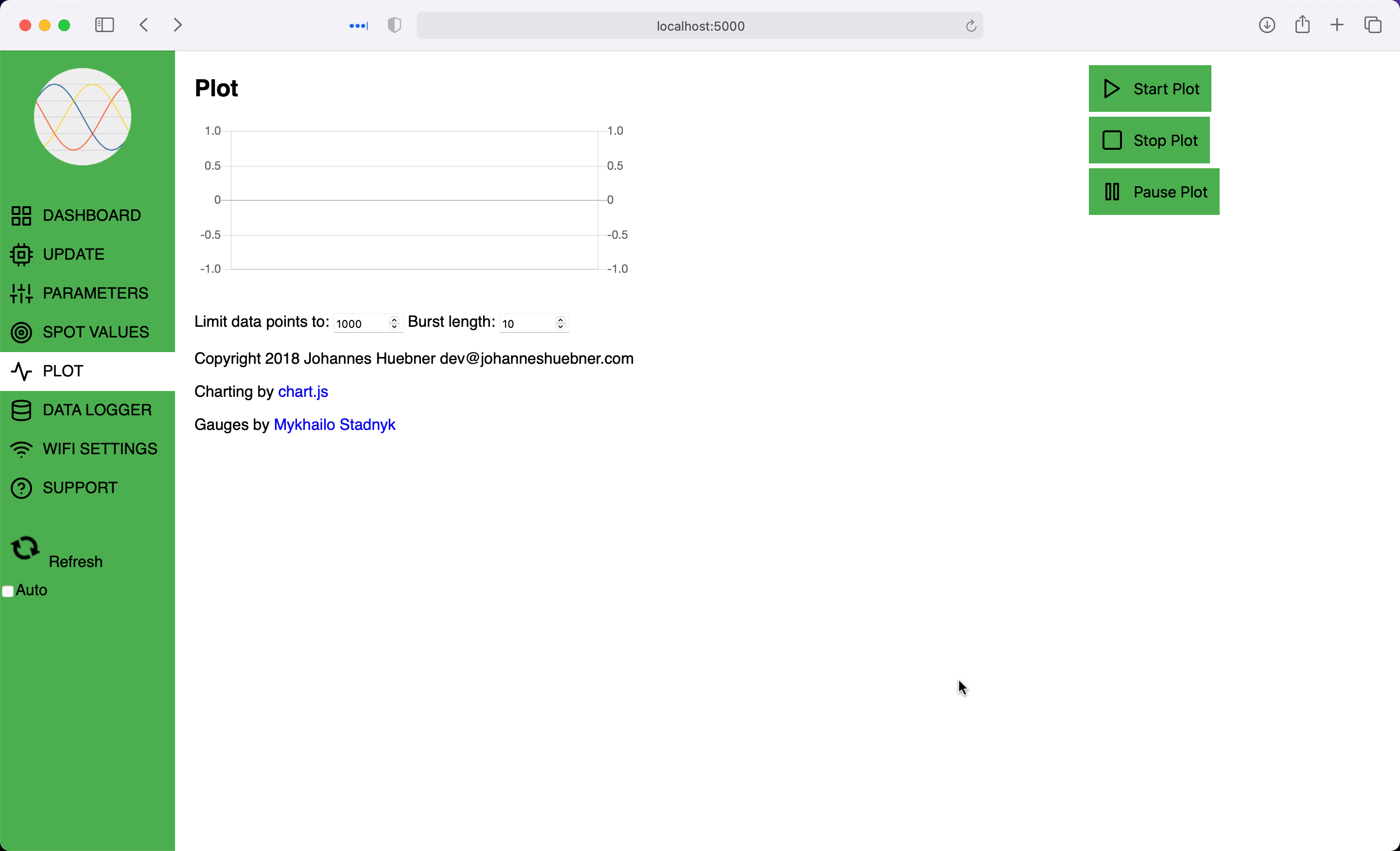1400x851 pixels.
Task: Click the chip icon next to Update
Action: click(x=21, y=255)
